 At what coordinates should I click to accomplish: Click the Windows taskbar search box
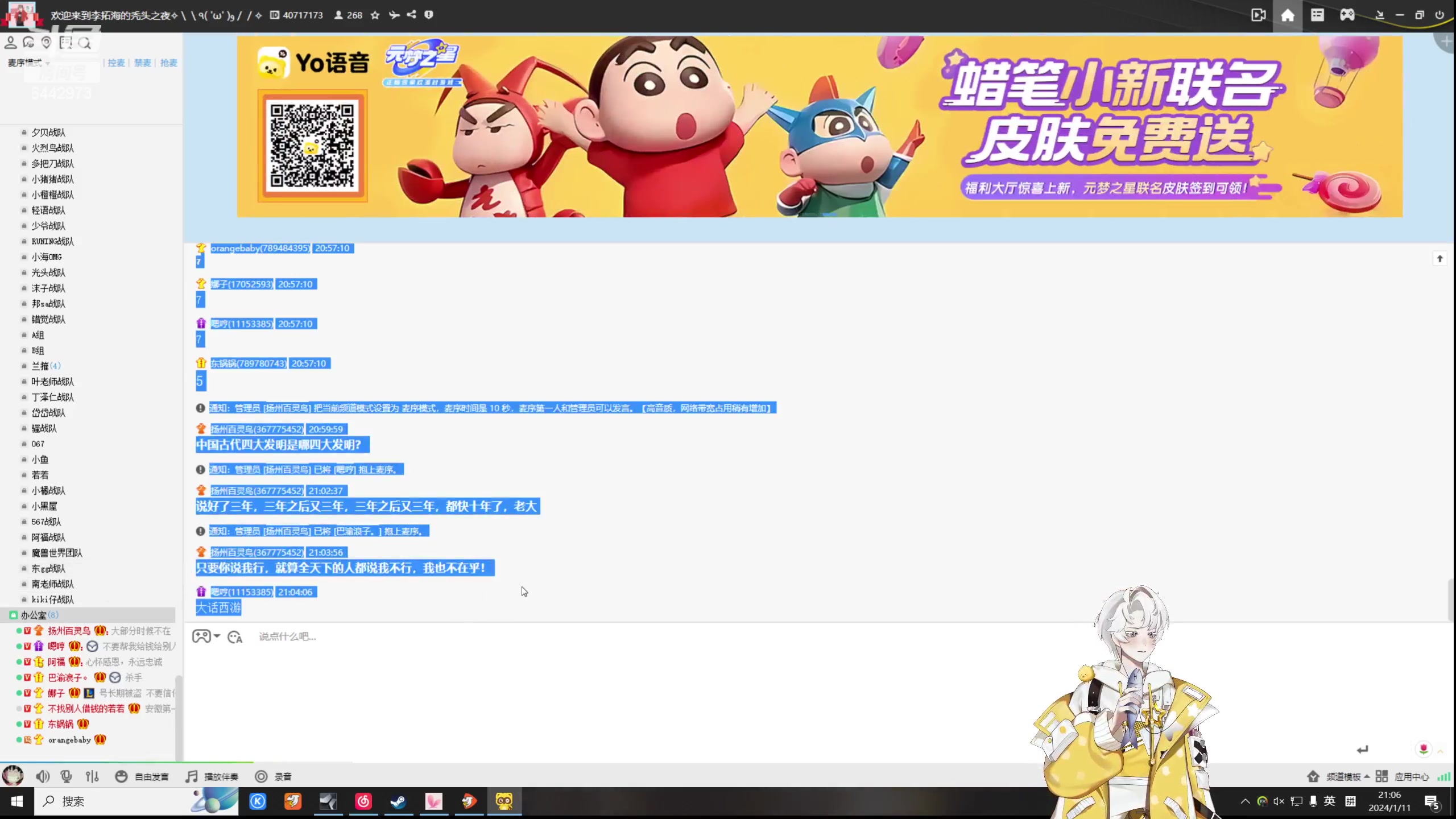pyautogui.click(x=136, y=801)
